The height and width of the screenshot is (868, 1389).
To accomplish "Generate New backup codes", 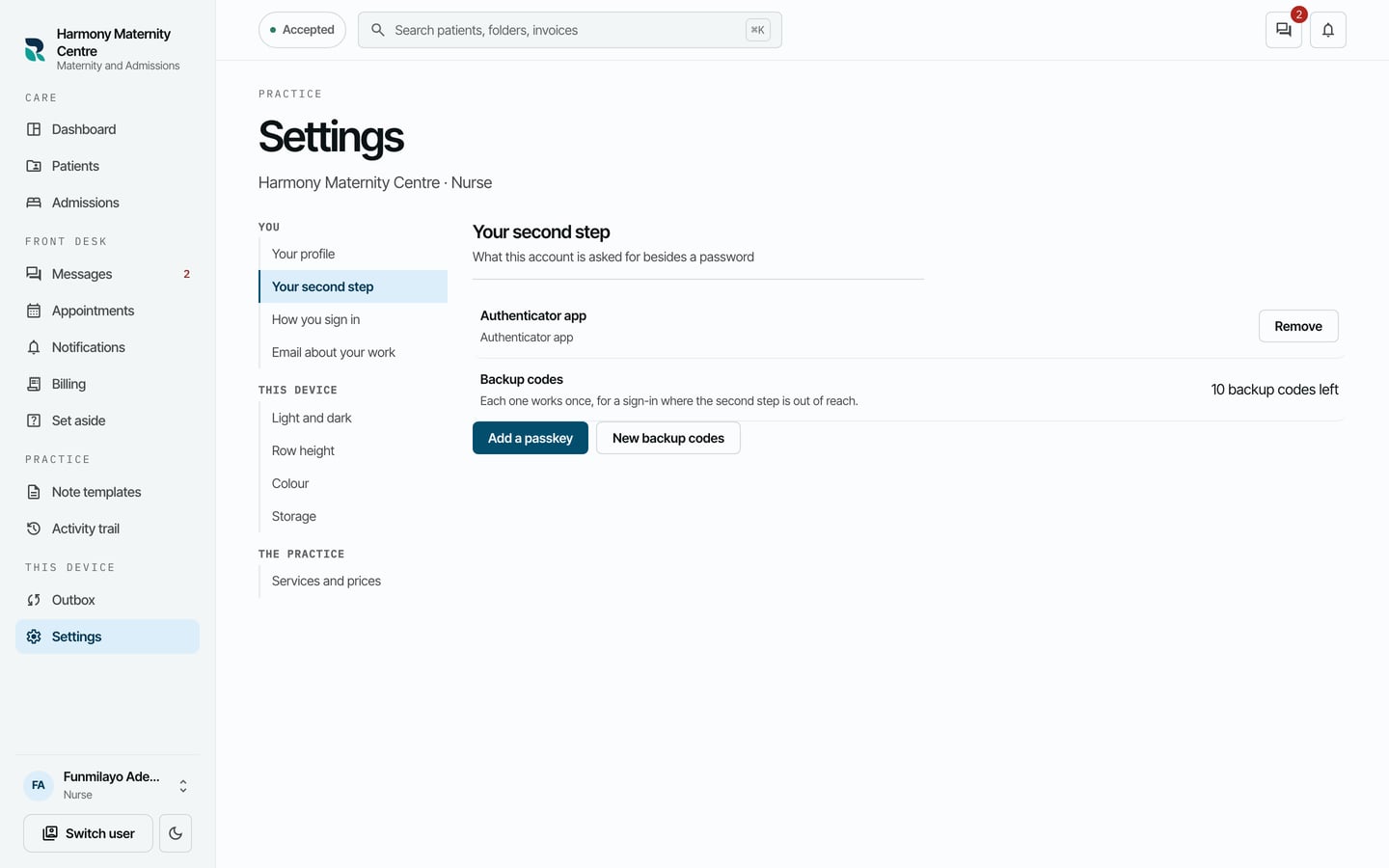I will click(x=668, y=438).
